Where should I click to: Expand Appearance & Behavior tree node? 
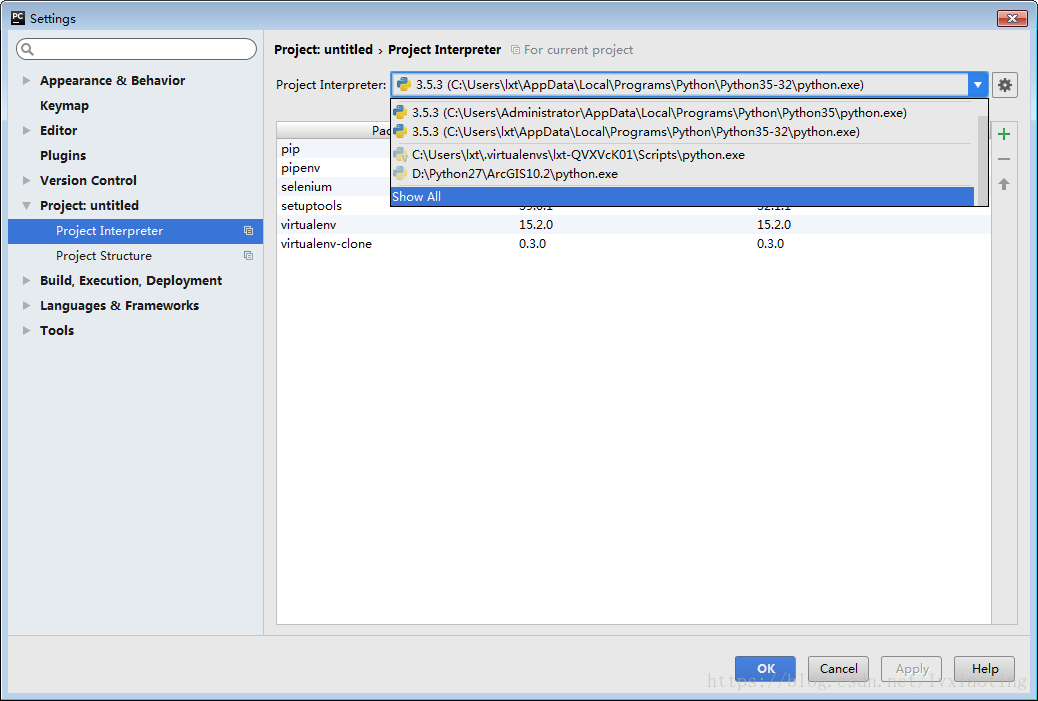point(26,80)
